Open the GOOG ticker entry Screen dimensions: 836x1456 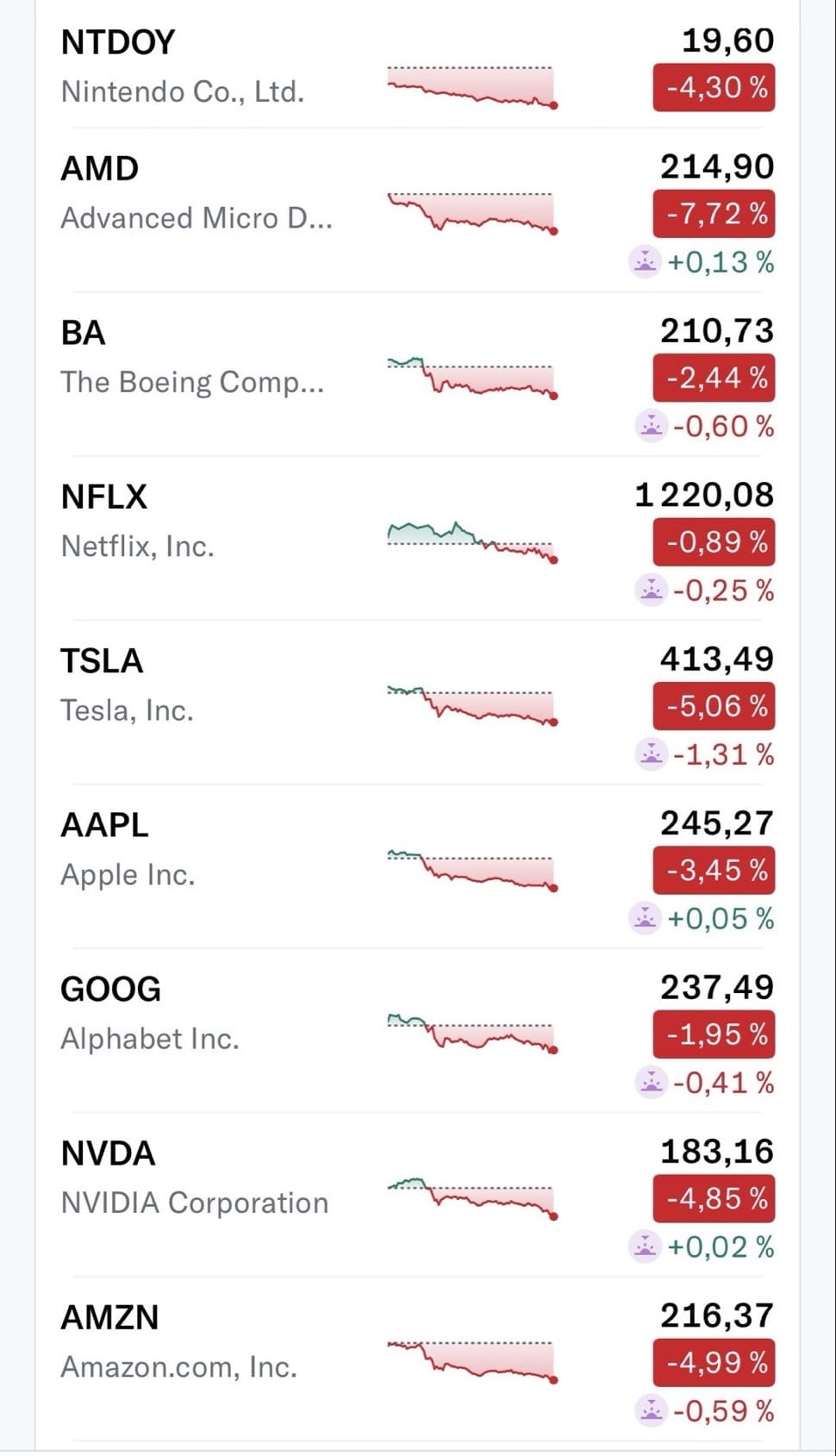[110, 989]
